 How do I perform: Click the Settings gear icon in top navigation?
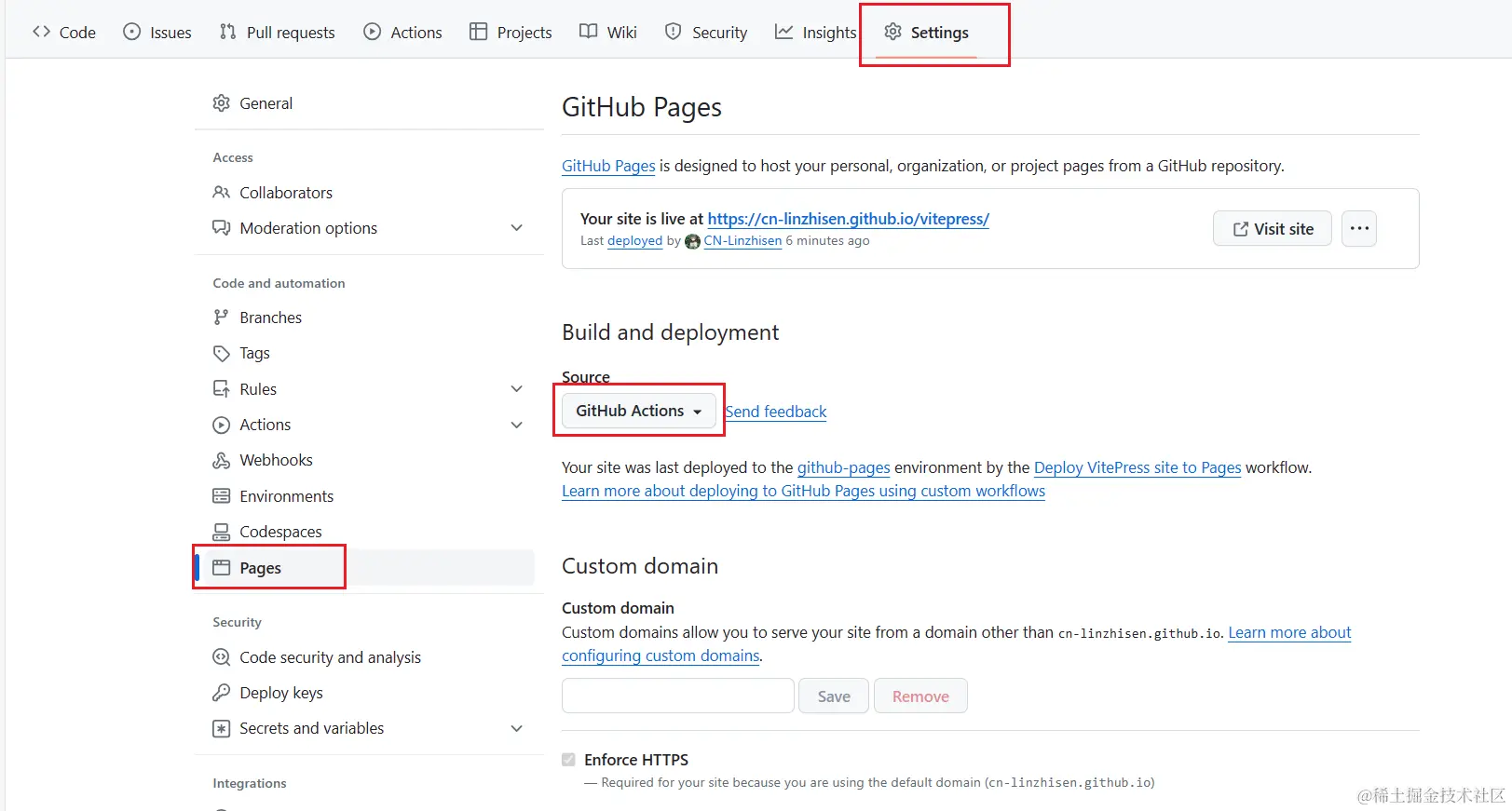[893, 32]
